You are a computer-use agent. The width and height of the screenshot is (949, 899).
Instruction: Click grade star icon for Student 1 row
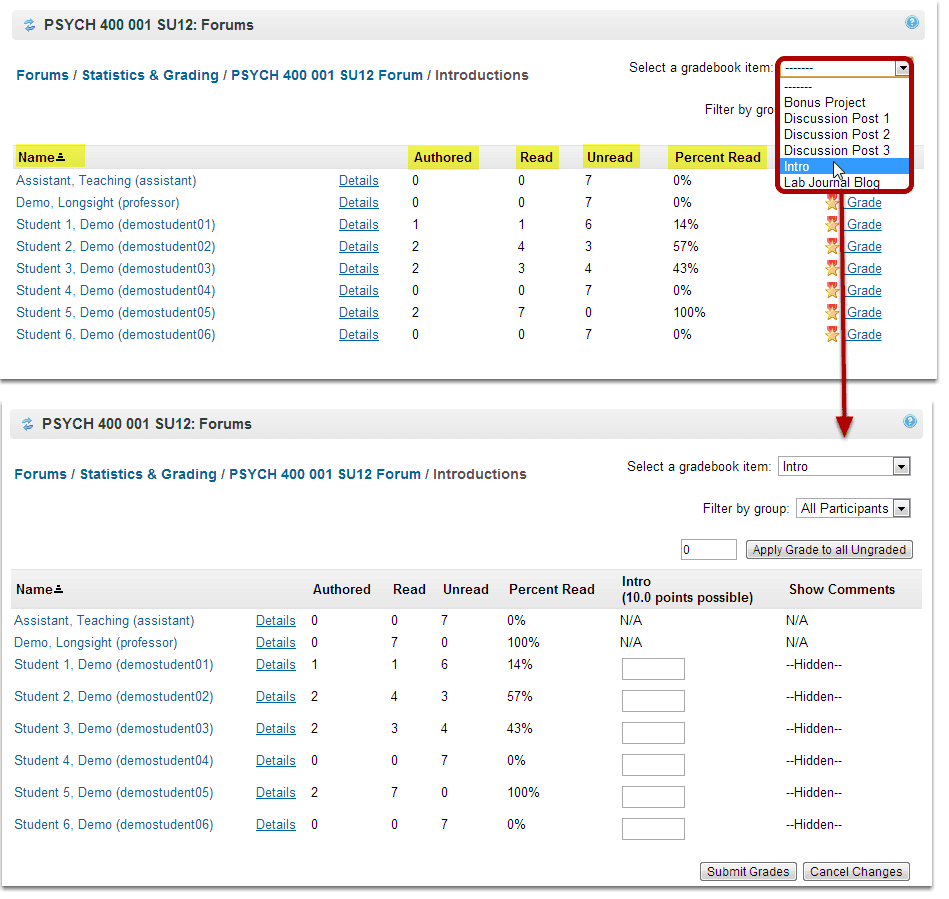coord(832,225)
